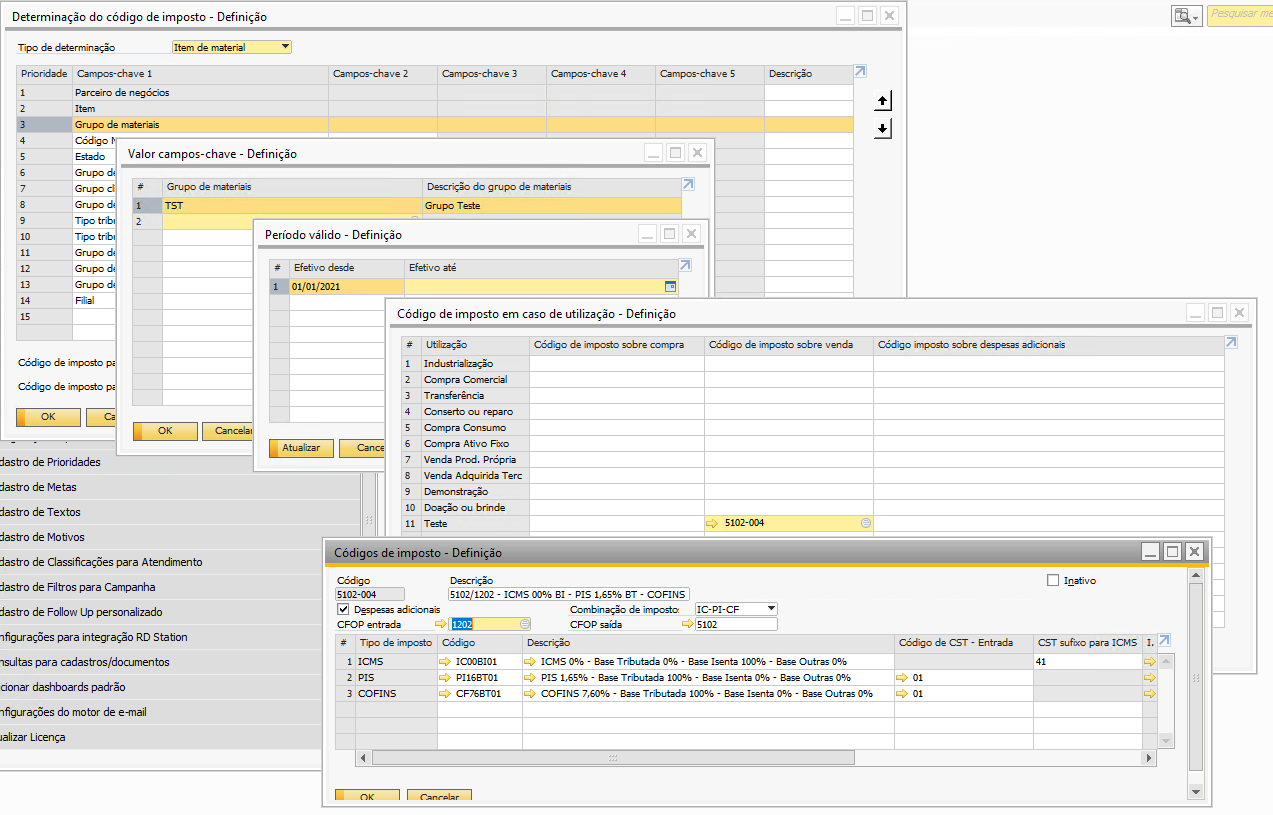
Task: Open the calendar picker in Efetivo até
Action: [671, 286]
